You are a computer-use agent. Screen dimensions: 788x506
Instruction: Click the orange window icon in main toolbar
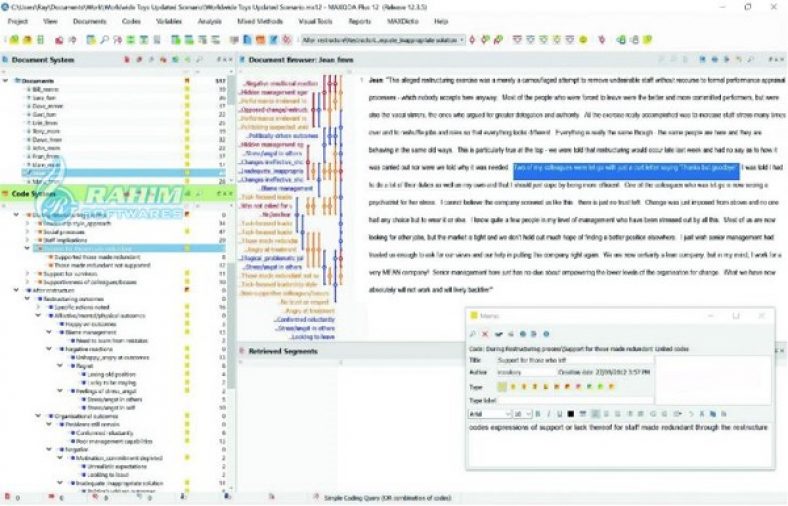tap(260, 40)
